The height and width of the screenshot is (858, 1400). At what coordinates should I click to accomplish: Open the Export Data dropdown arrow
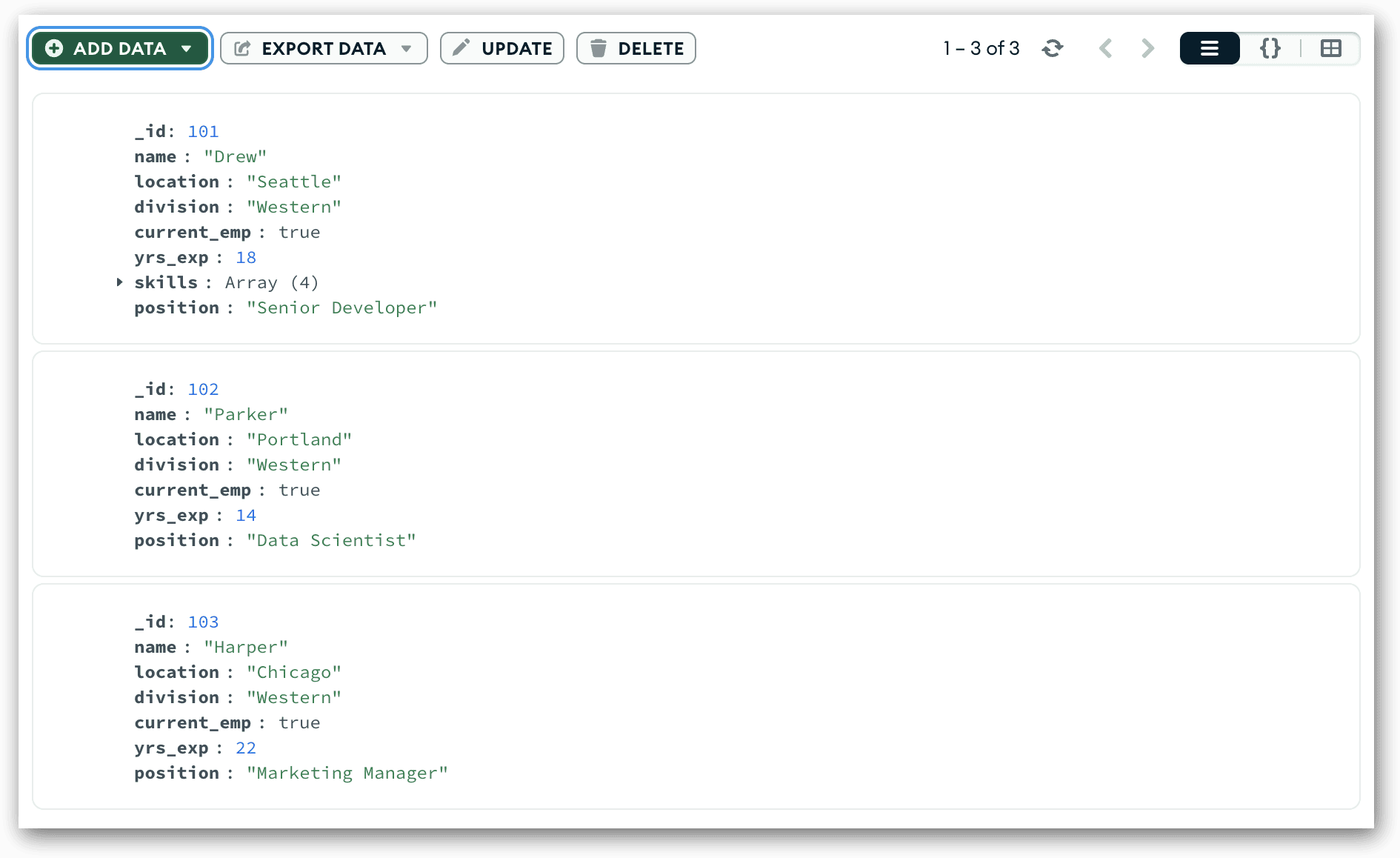(x=406, y=49)
